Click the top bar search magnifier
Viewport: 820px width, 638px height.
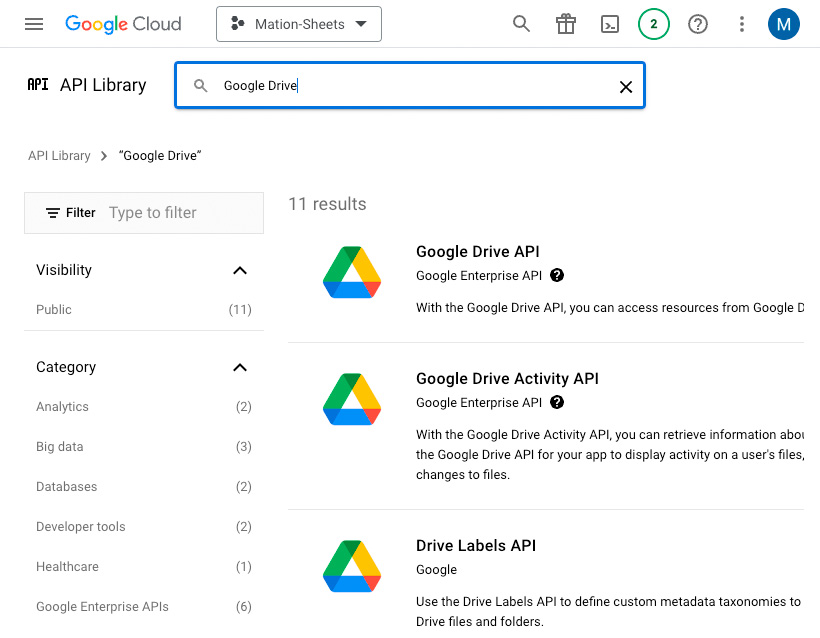coord(521,24)
